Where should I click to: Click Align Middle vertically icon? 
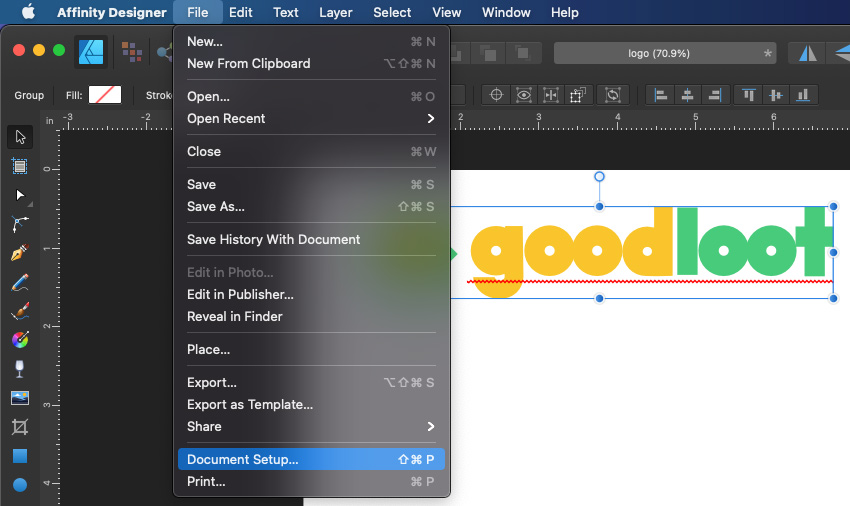point(776,95)
